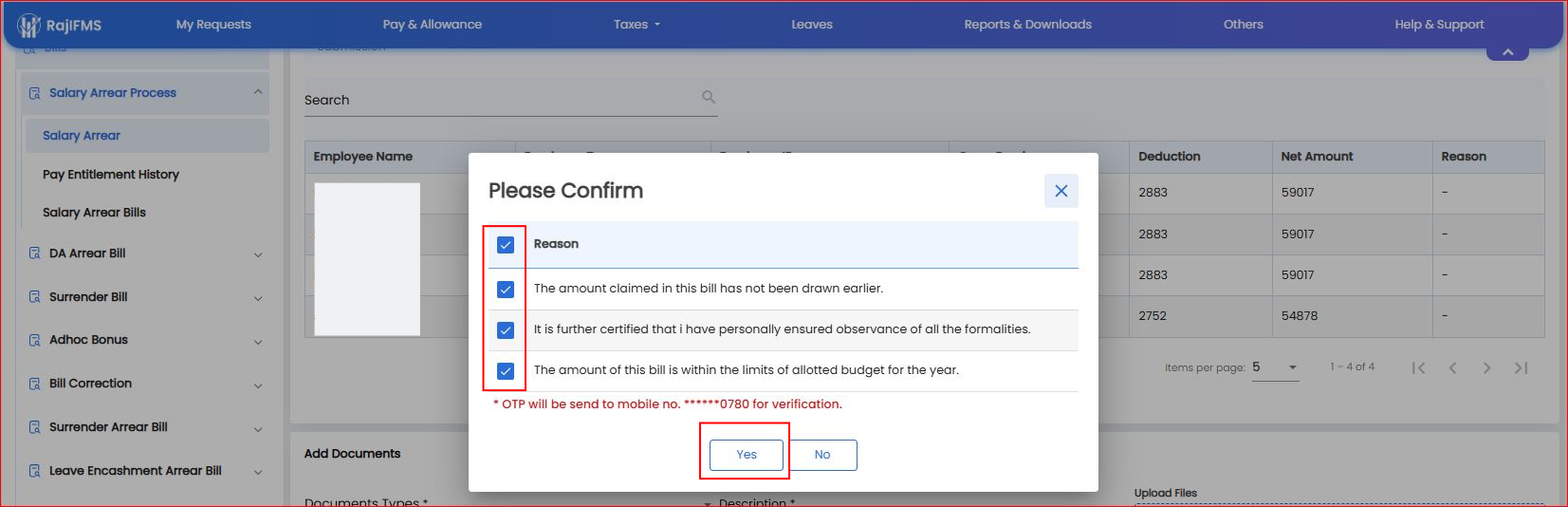
Task: Go to last page of table
Action: click(1521, 368)
